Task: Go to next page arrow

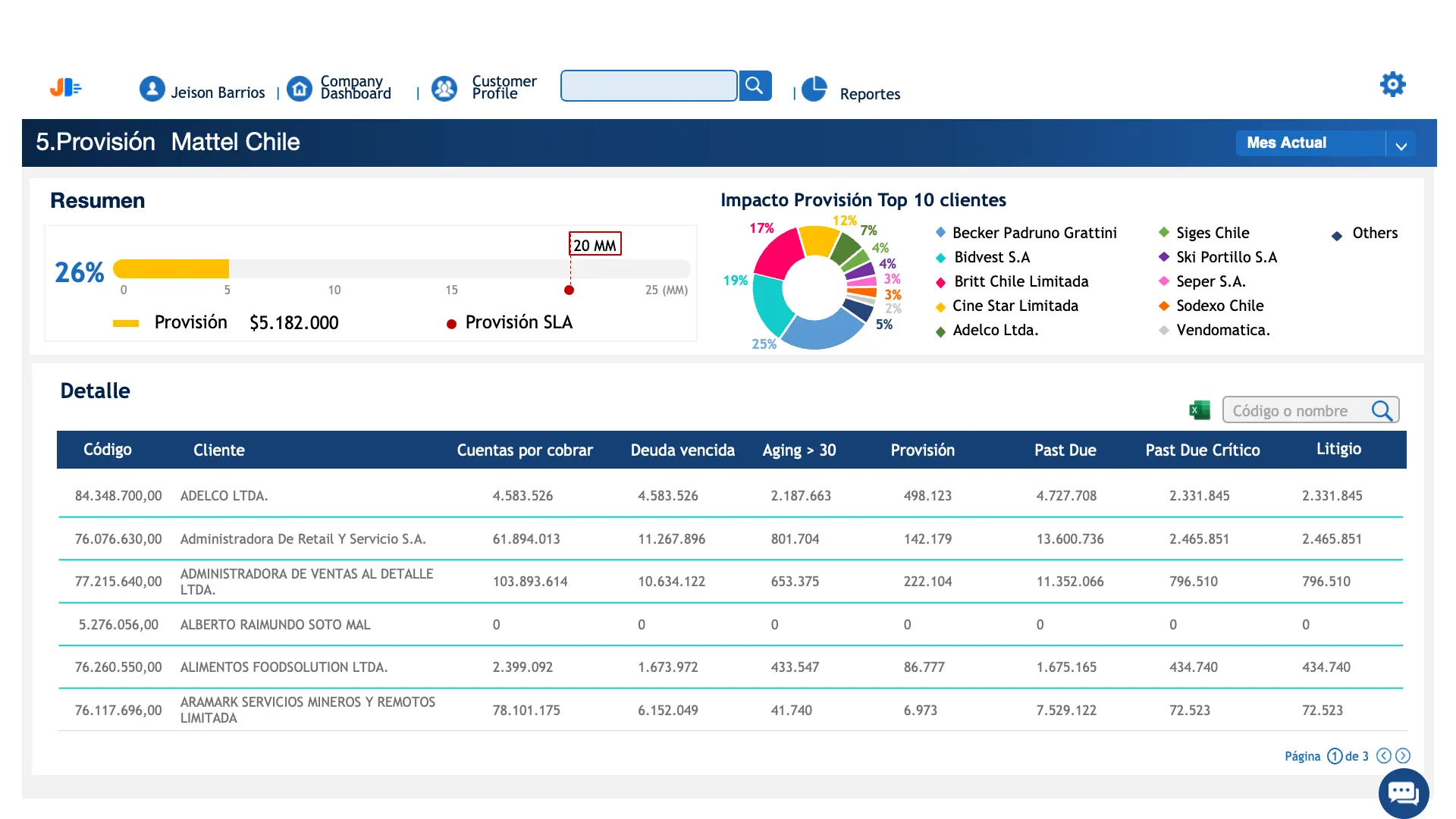Action: tap(1403, 755)
